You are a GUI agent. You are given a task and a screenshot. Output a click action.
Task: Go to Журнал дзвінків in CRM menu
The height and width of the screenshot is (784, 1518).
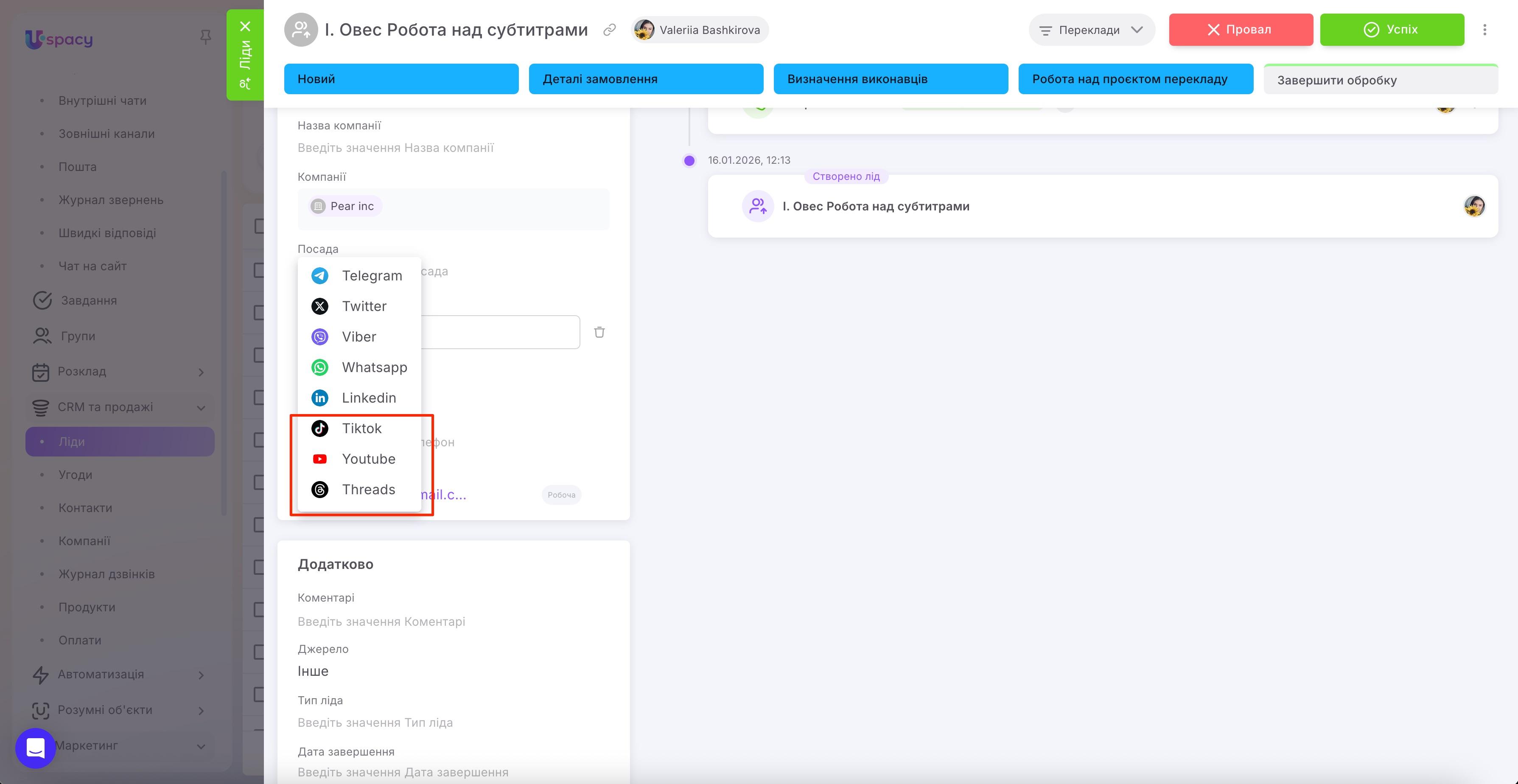pyautogui.click(x=106, y=574)
